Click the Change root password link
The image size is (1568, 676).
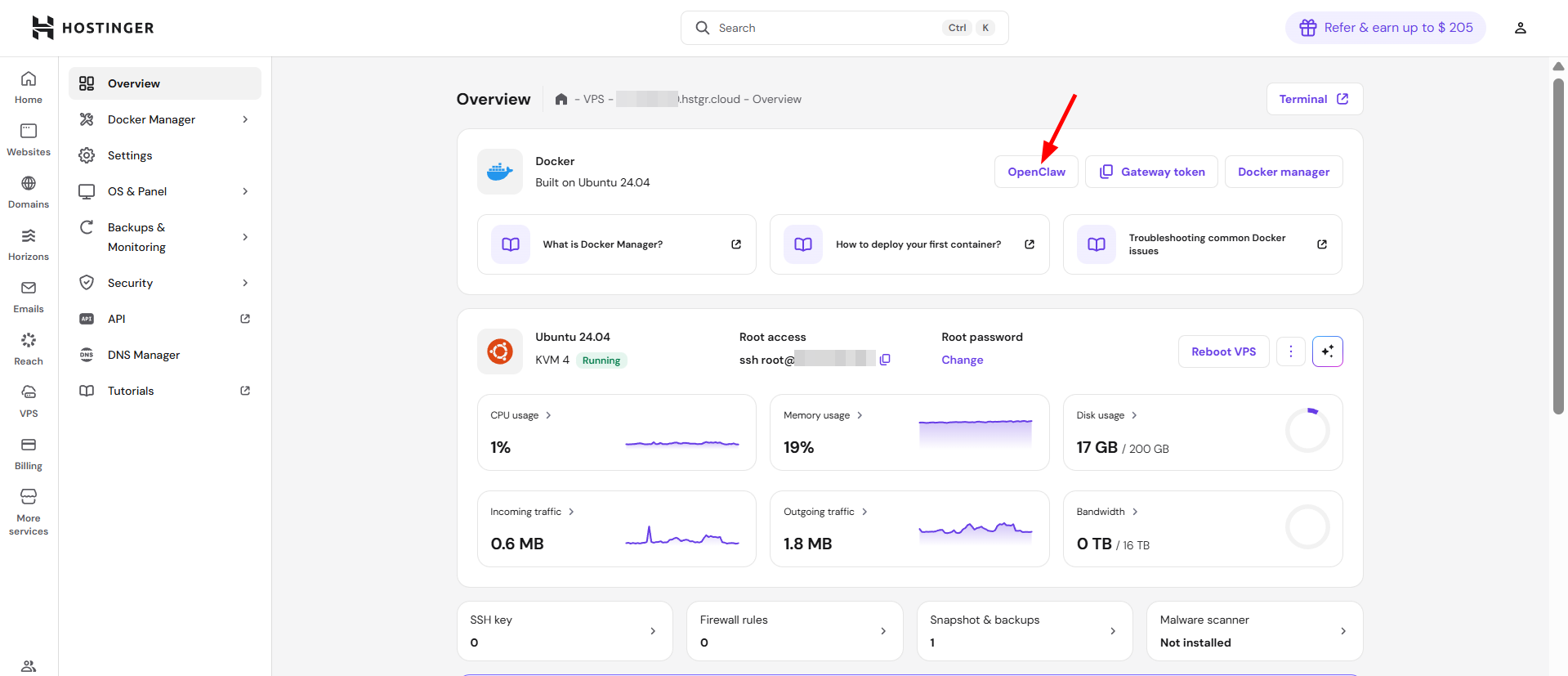[x=962, y=360]
